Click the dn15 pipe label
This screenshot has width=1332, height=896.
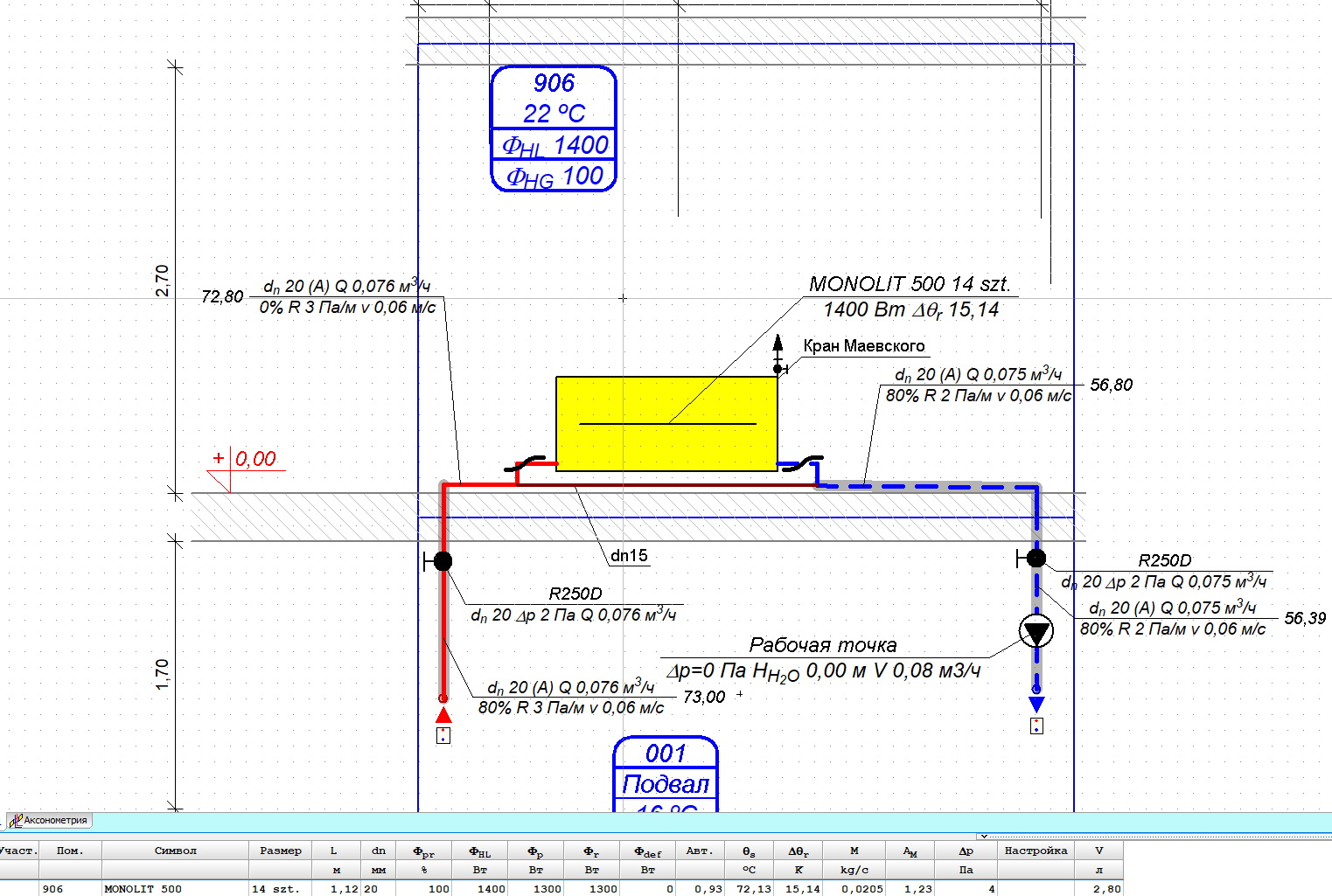pos(629,555)
